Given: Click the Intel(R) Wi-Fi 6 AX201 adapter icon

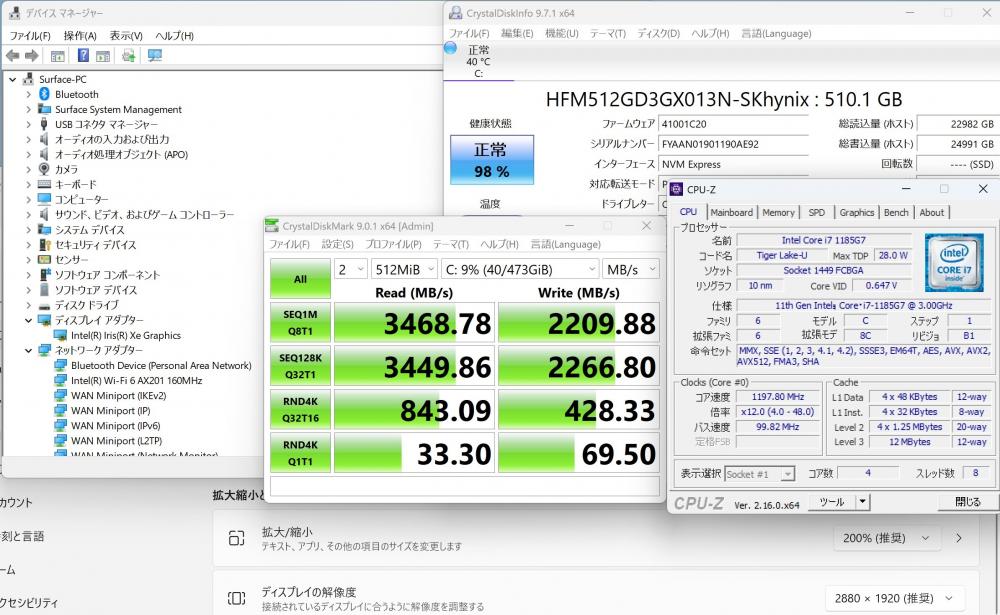Looking at the screenshot, I should coord(61,380).
